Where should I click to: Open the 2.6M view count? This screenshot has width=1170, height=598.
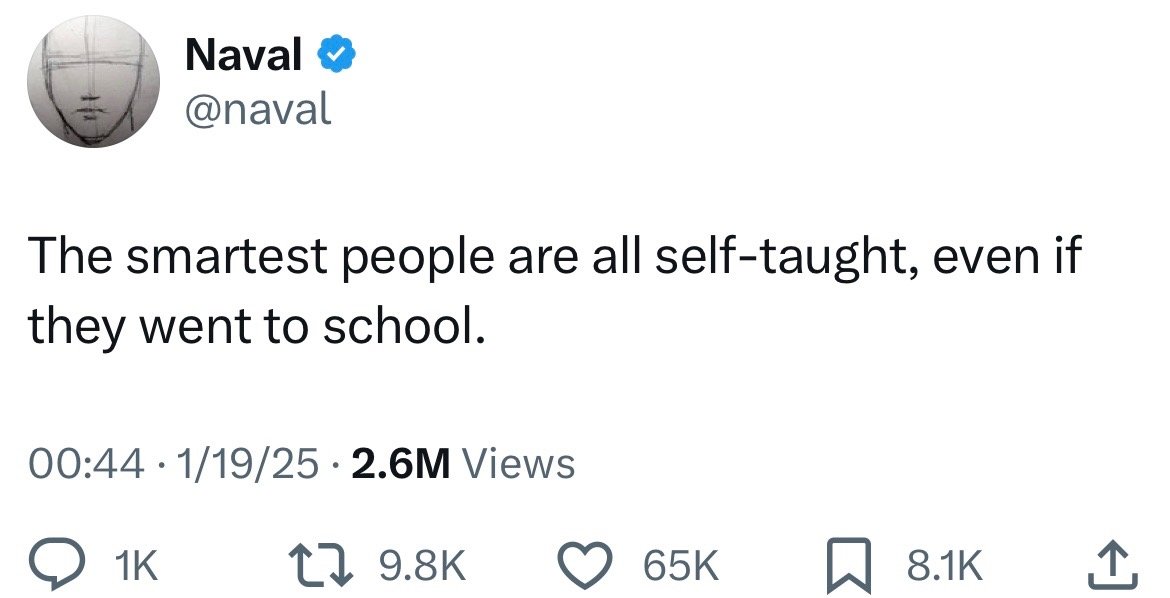click(399, 464)
